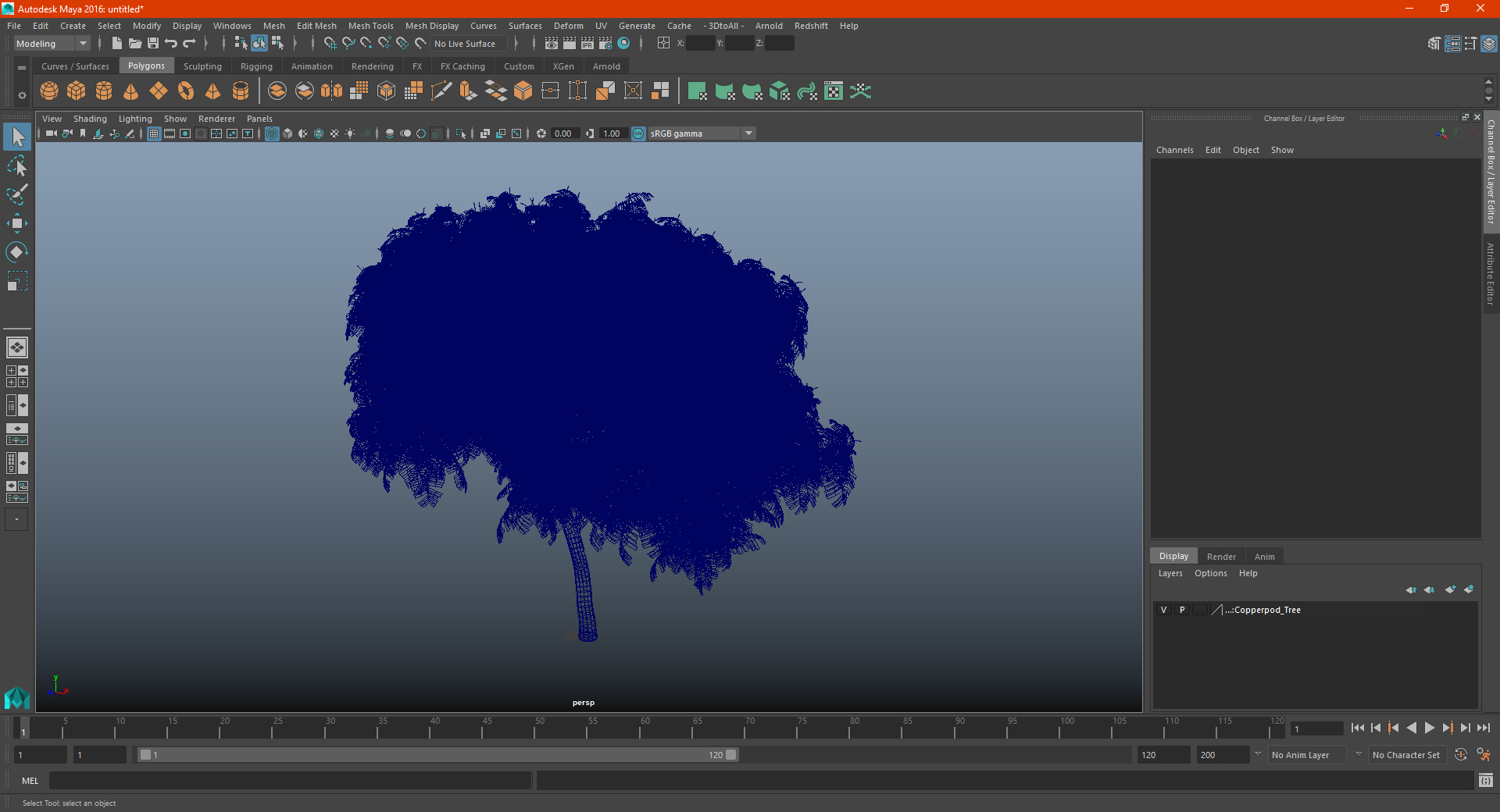This screenshot has width=1500, height=812.
Task: Create a polygon torus from the shelf
Action: tap(186, 91)
